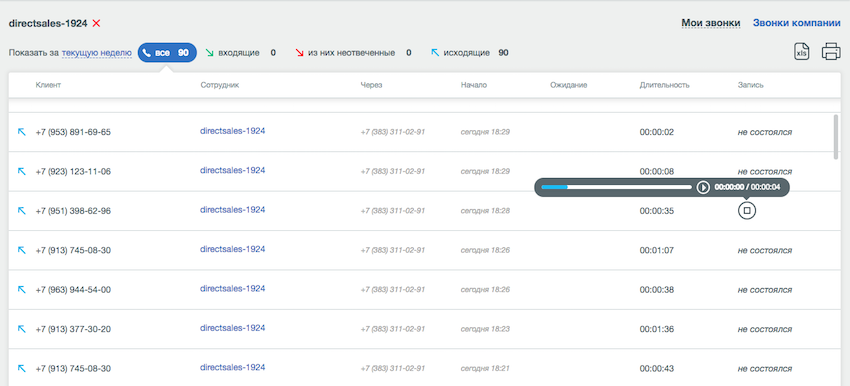Screen dimensions: 850x386
Task: Open the 'текущую неделю' period selector
Action: 96,53
